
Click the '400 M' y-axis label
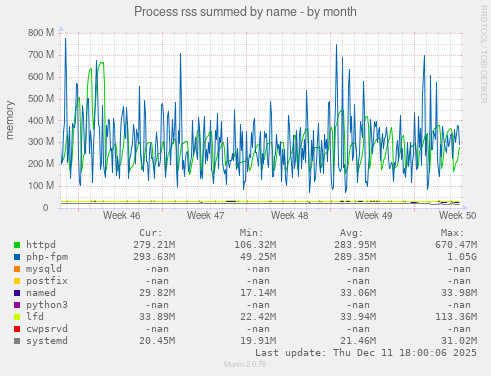tap(41, 120)
